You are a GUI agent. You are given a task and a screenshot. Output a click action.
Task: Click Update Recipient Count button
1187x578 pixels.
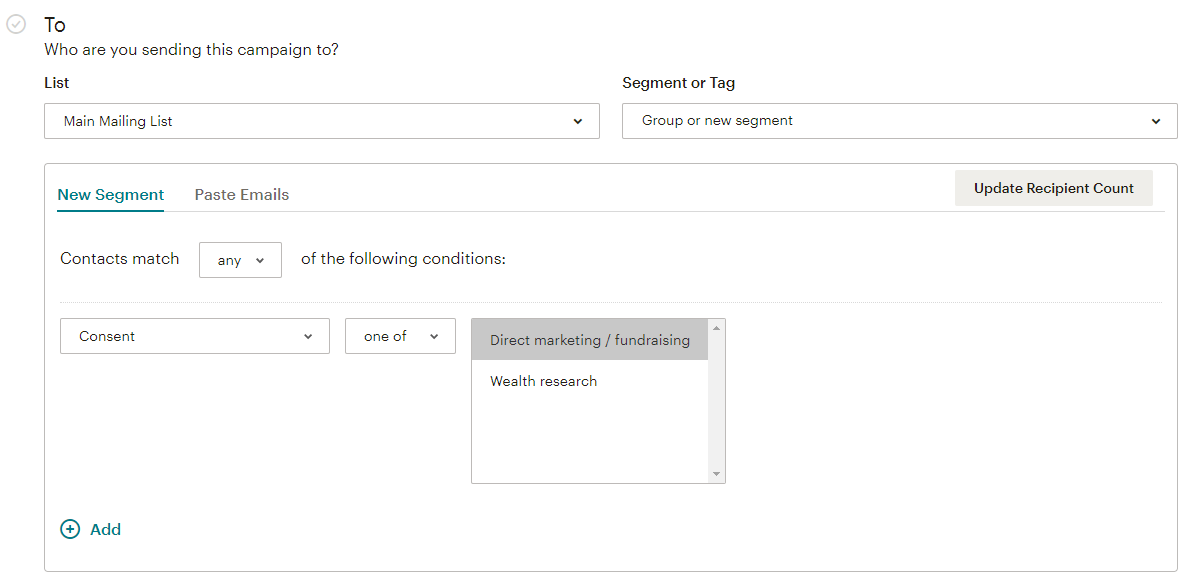[1054, 188]
